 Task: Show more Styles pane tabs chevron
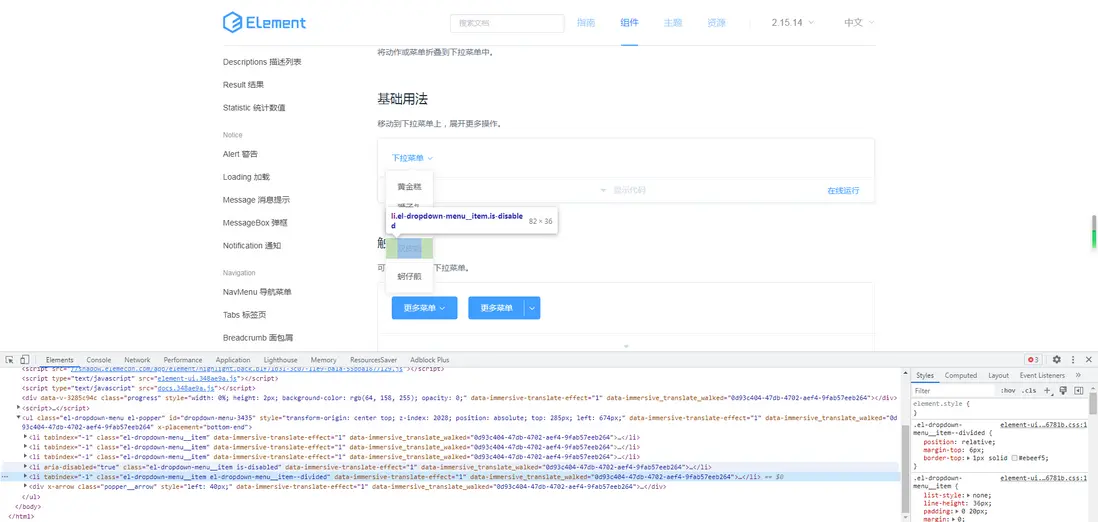coord(1078,376)
